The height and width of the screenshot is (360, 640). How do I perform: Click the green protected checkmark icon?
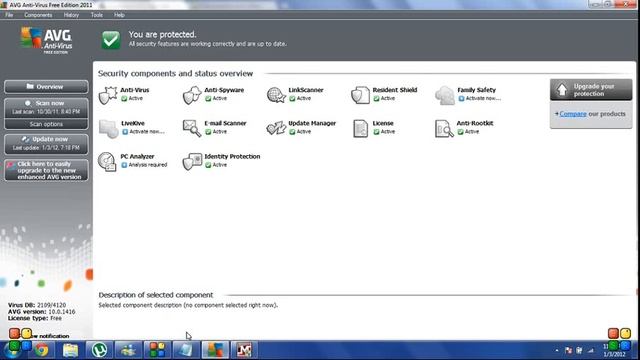(111, 40)
